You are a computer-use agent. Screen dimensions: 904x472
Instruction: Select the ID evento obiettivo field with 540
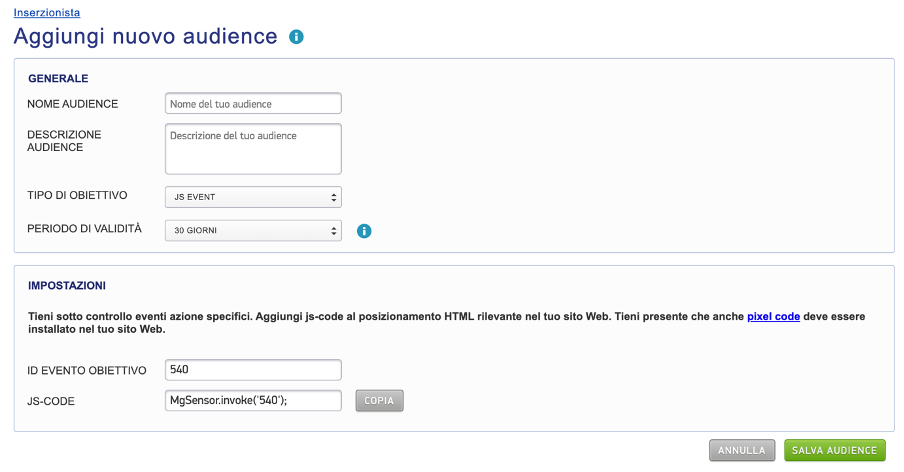click(253, 369)
